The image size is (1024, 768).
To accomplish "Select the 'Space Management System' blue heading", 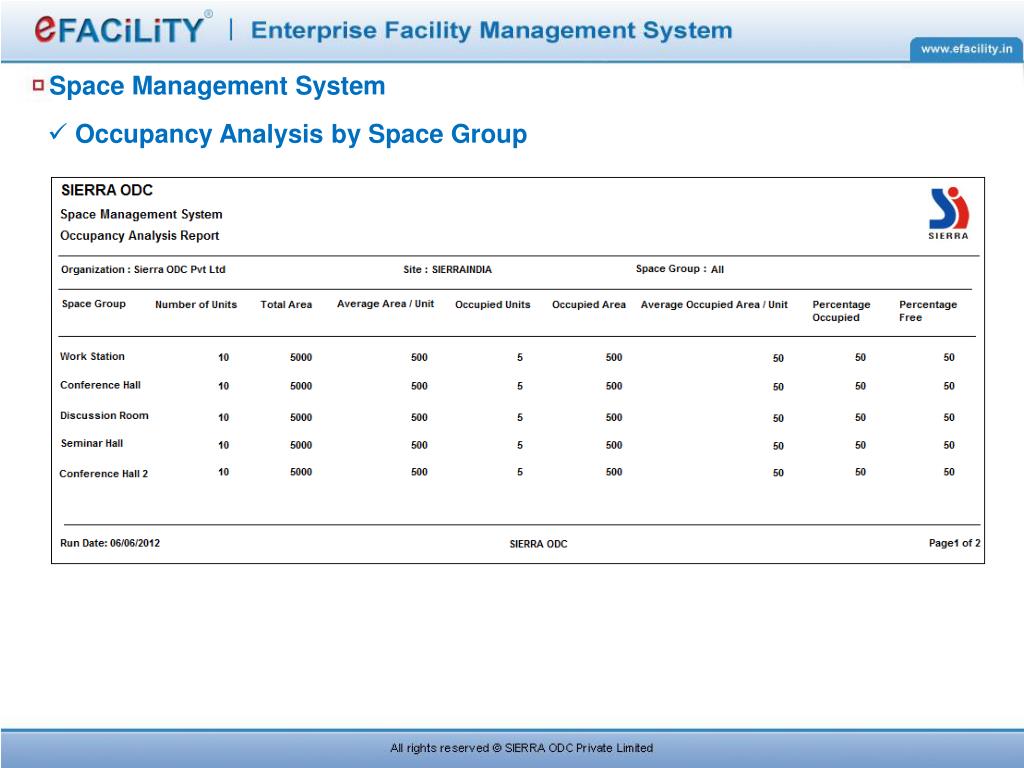I will point(217,86).
